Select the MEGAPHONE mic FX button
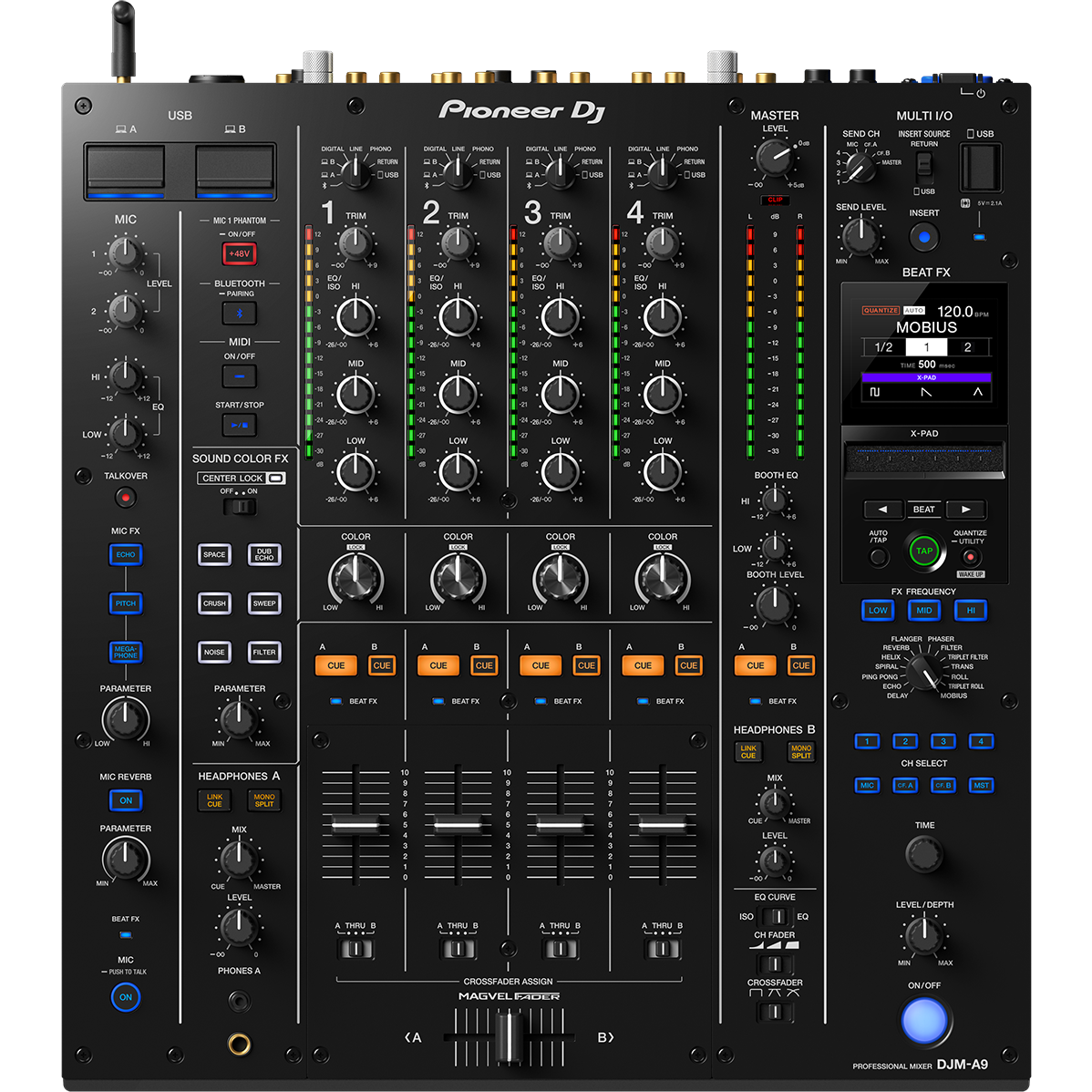 pyautogui.click(x=126, y=652)
